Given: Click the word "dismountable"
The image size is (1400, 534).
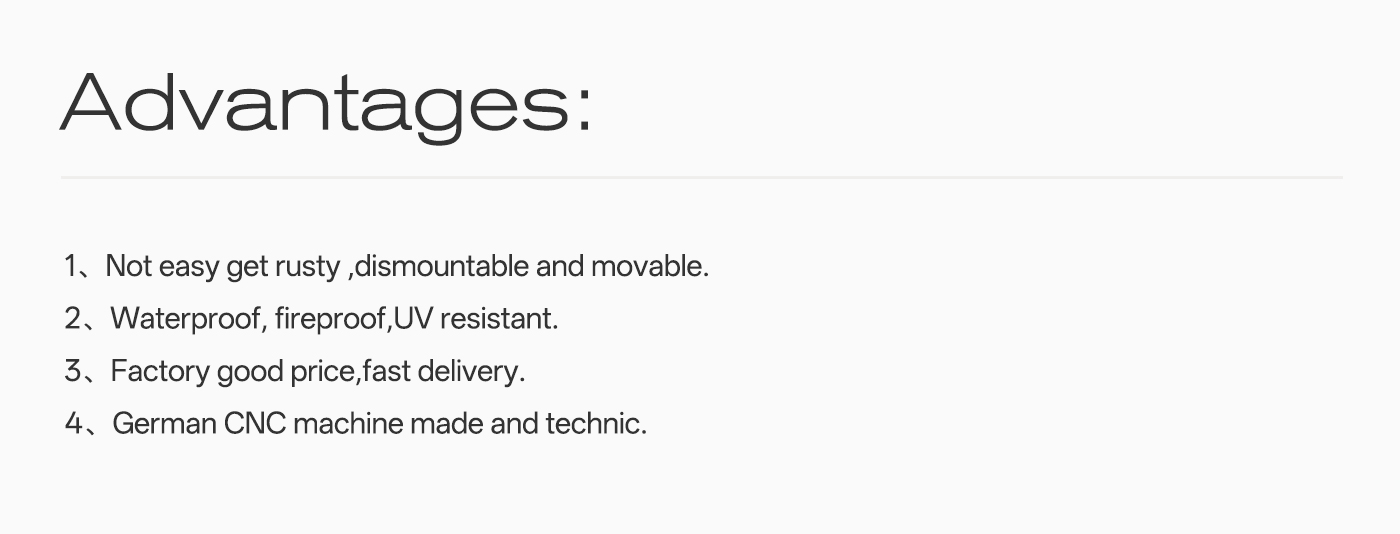Looking at the screenshot, I should pyautogui.click(x=442, y=266).
